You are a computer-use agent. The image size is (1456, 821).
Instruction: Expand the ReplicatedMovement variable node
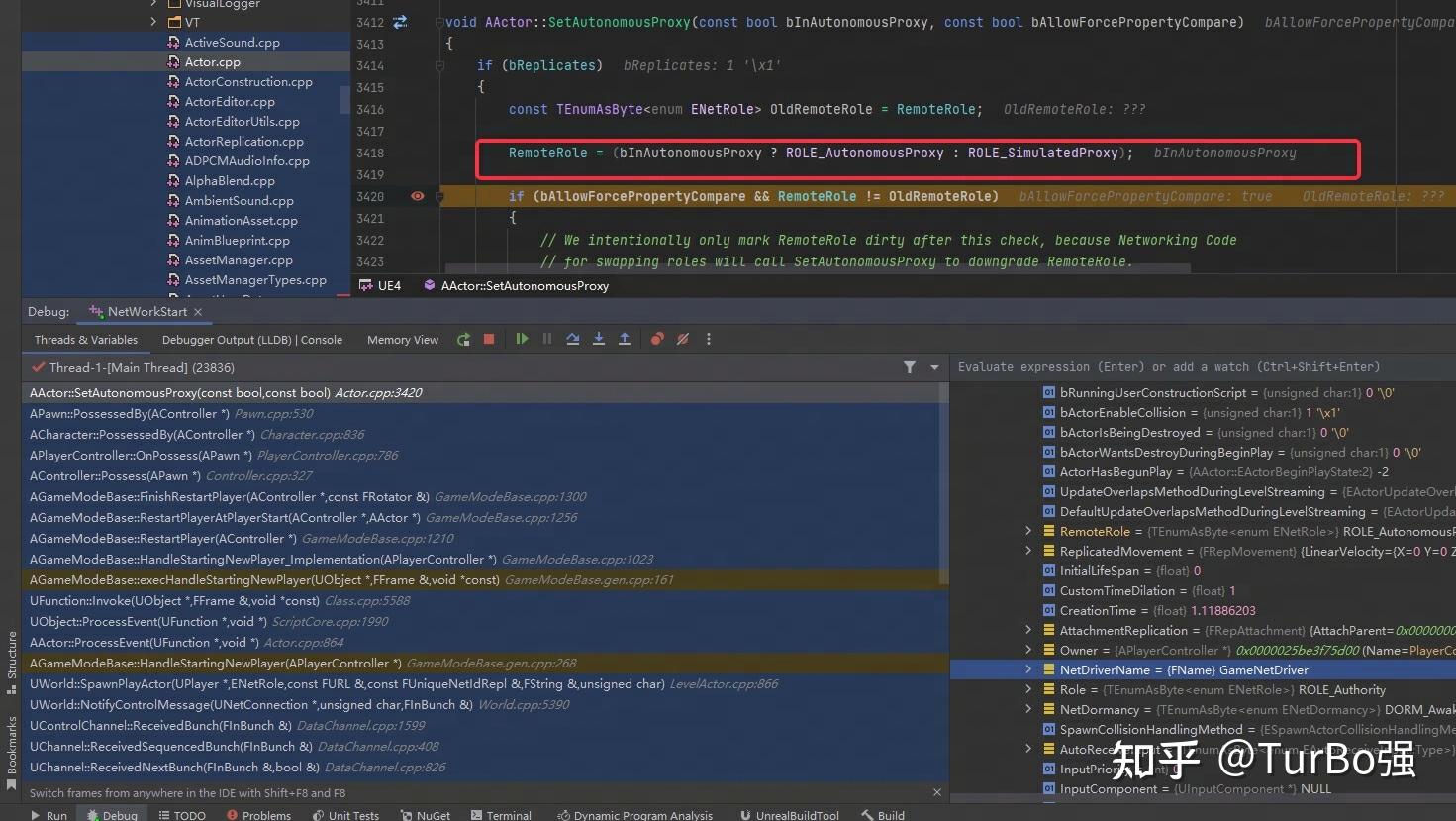pos(1028,552)
